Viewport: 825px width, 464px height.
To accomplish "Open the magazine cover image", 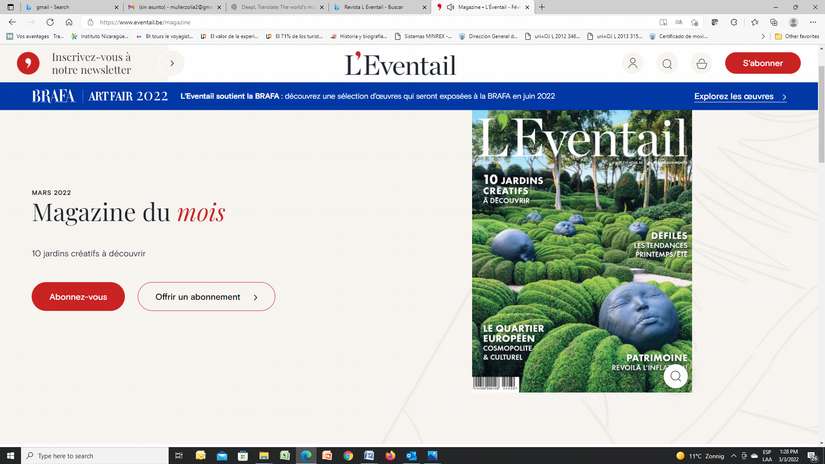I will (581, 251).
